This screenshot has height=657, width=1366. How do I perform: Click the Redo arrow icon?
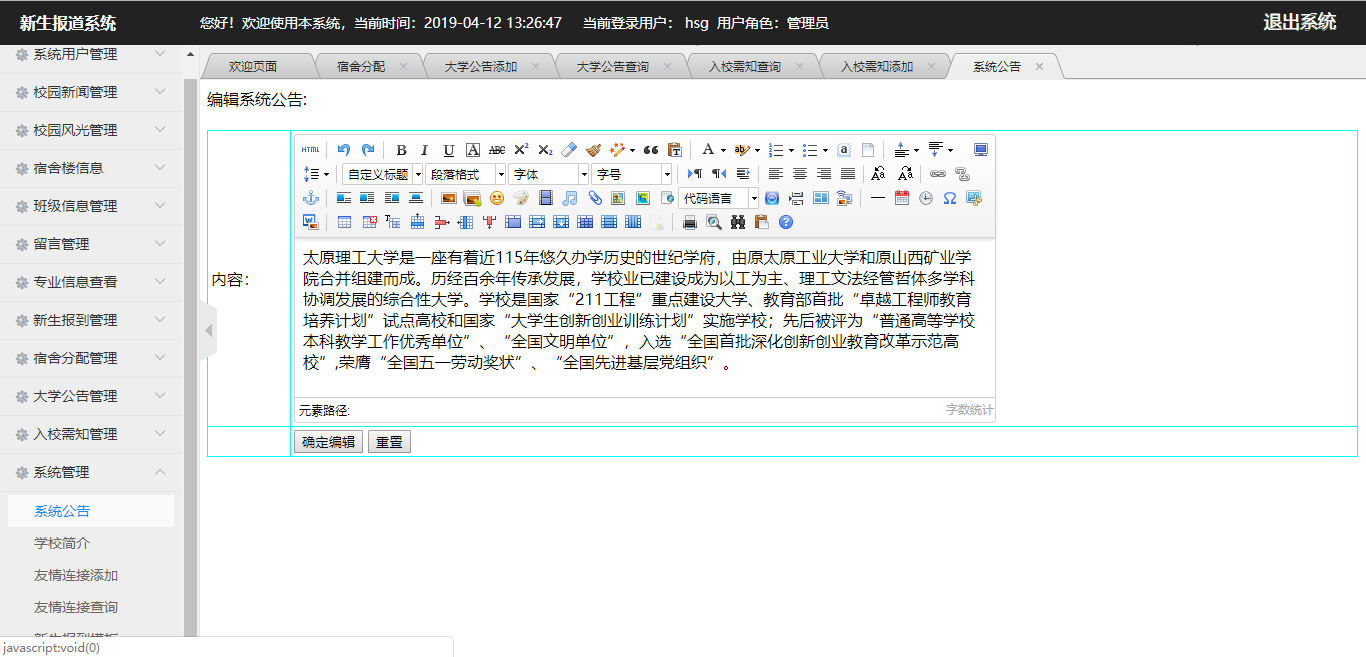pos(368,150)
